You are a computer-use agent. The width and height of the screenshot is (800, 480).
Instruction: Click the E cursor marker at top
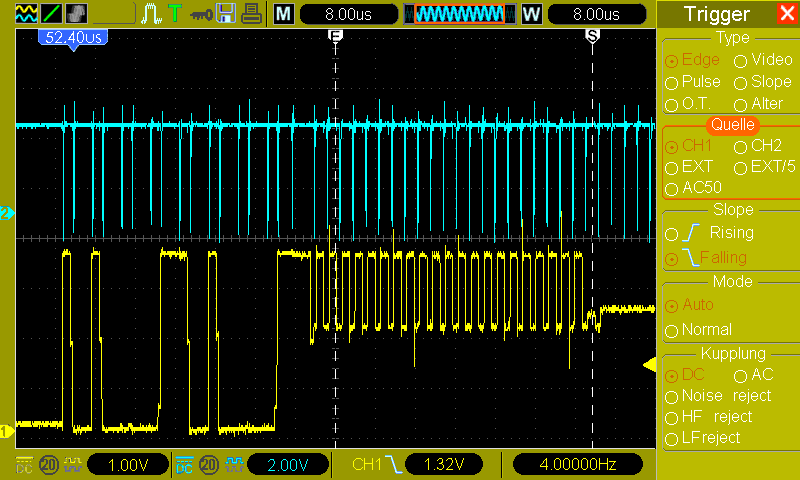pyautogui.click(x=335, y=36)
